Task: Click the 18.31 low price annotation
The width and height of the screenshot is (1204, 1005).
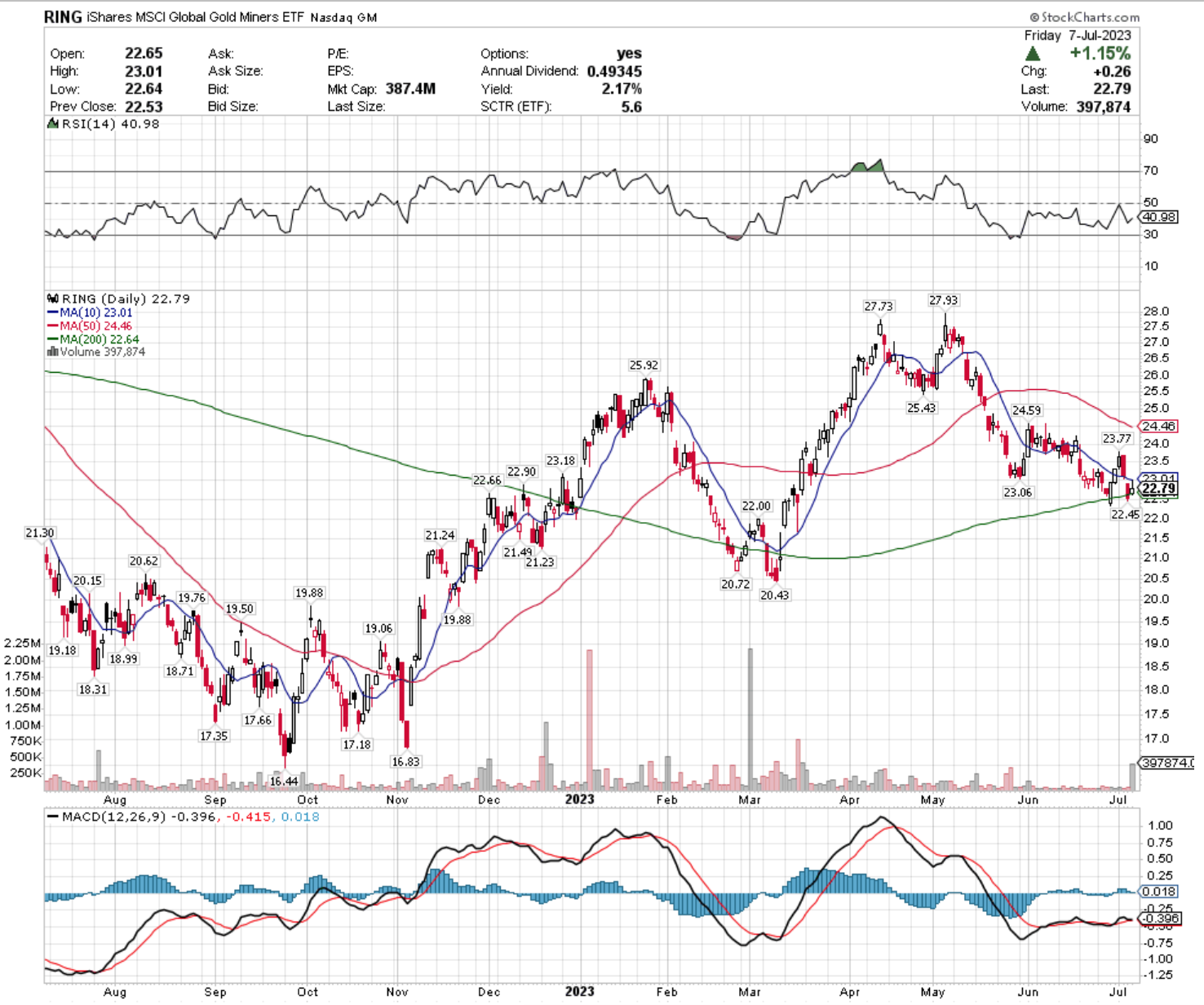Action: pyautogui.click(x=92, y=689)
